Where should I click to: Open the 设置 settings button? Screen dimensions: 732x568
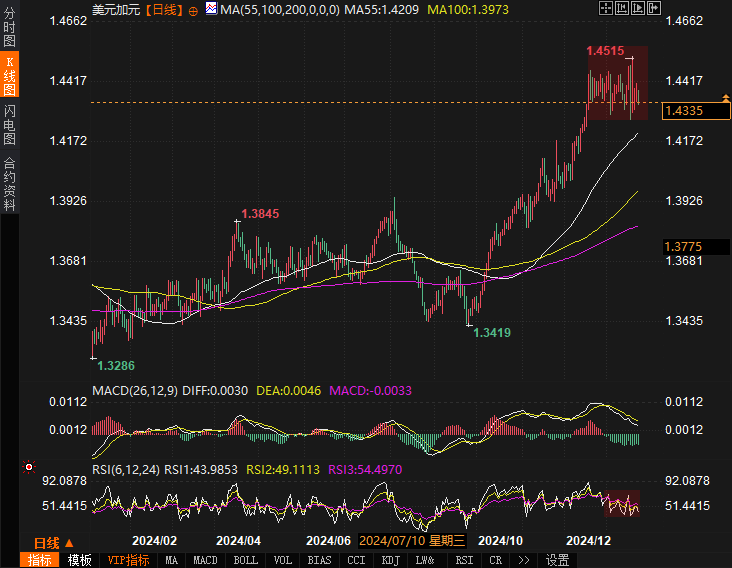557,560
